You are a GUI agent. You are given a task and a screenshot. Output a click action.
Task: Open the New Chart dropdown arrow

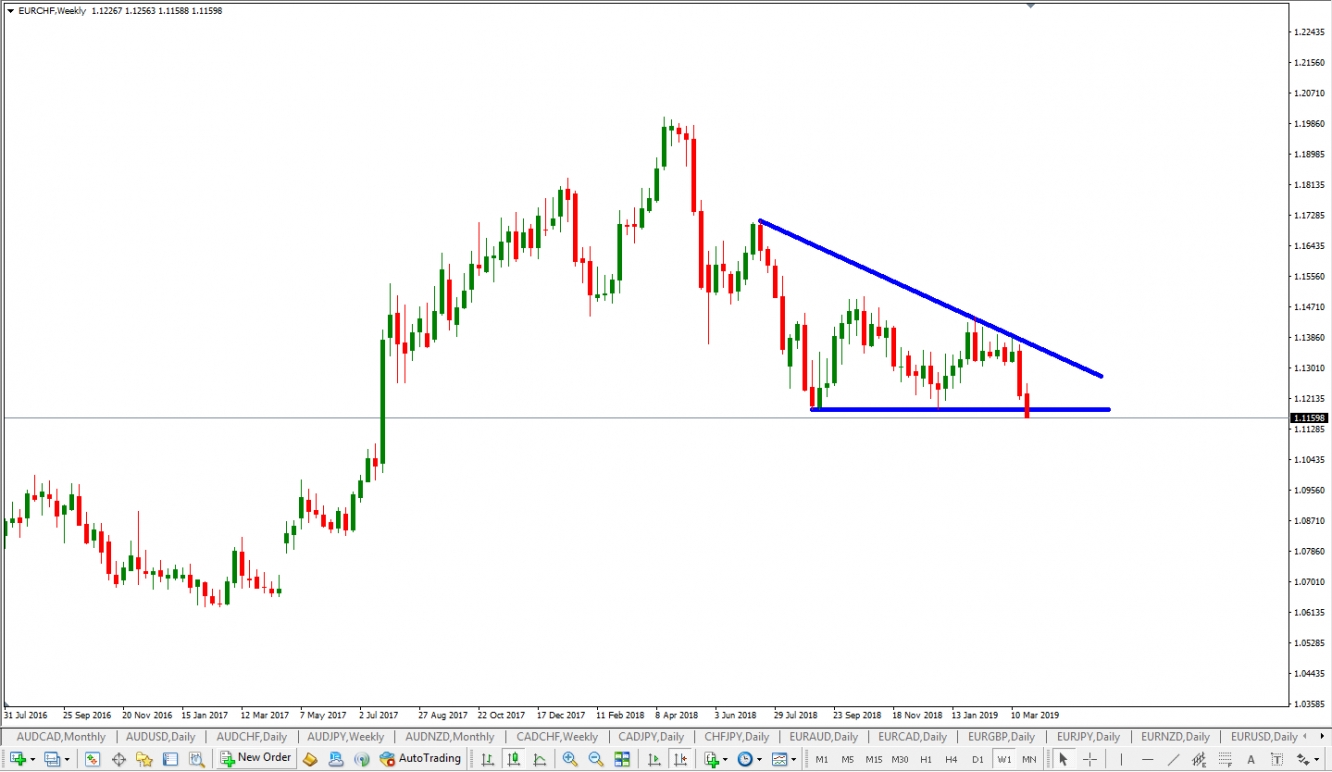pyautogui.click(x=33, y=759)
